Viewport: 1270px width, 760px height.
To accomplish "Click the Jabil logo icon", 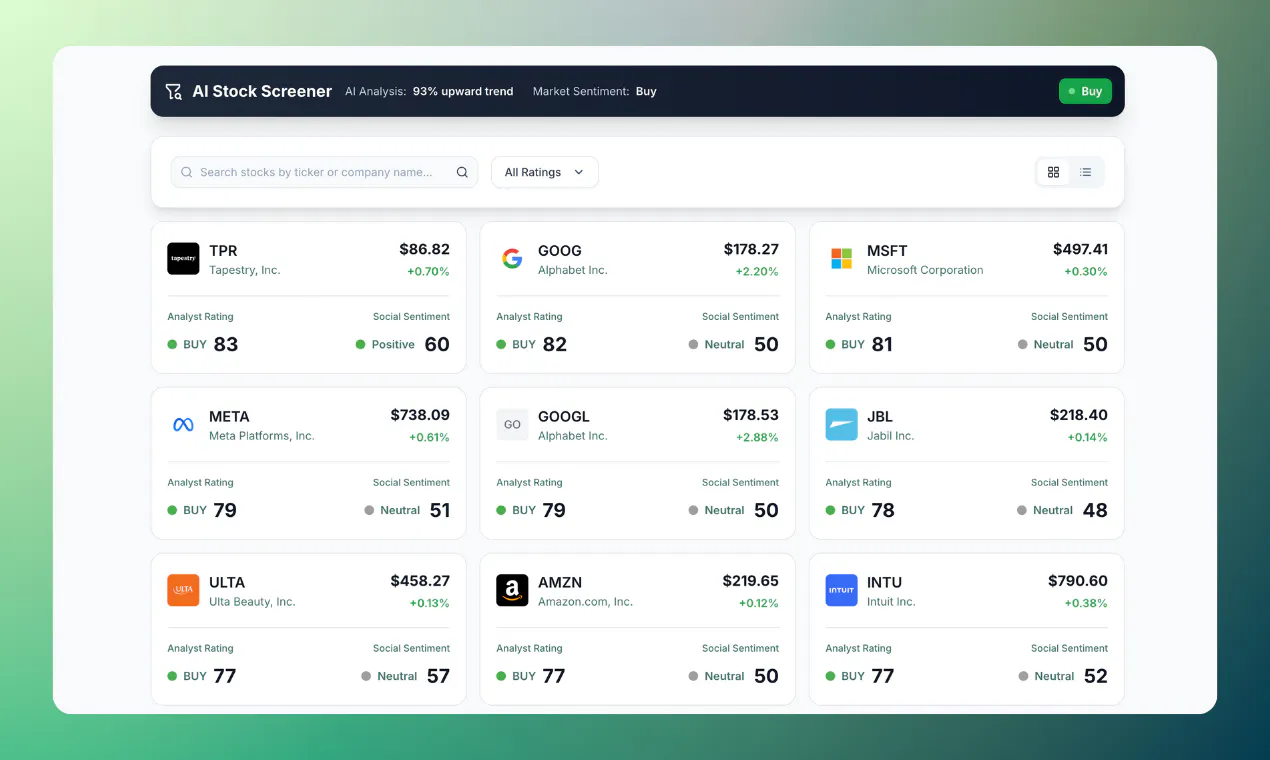I will point(841,424).
